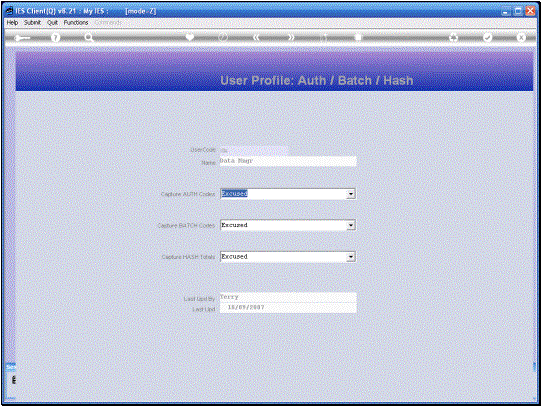Click the magnifying glass search icon

89,37
